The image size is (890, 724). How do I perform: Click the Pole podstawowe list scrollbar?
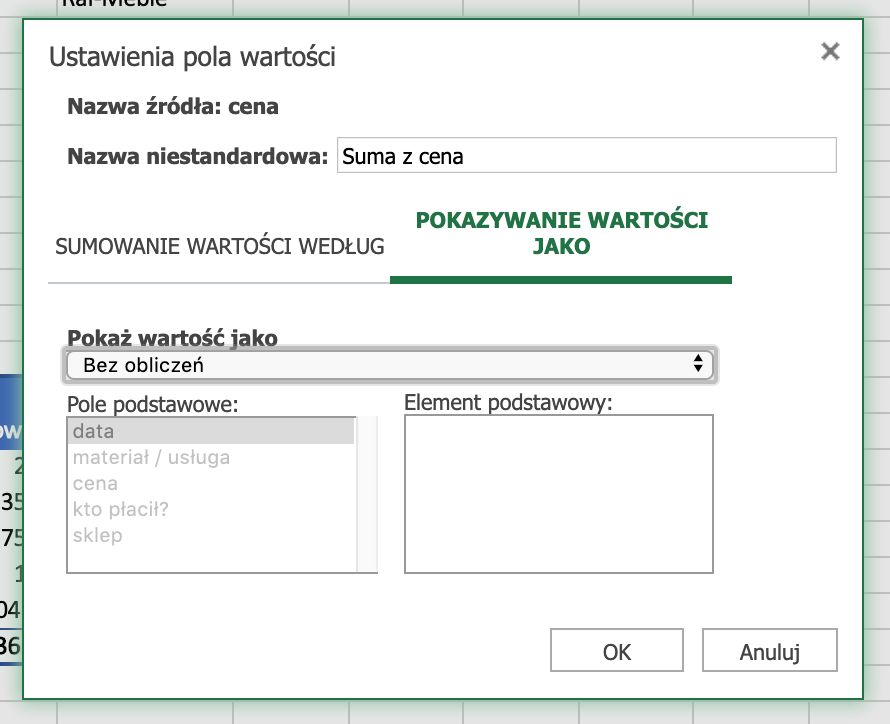pos(367,494)
